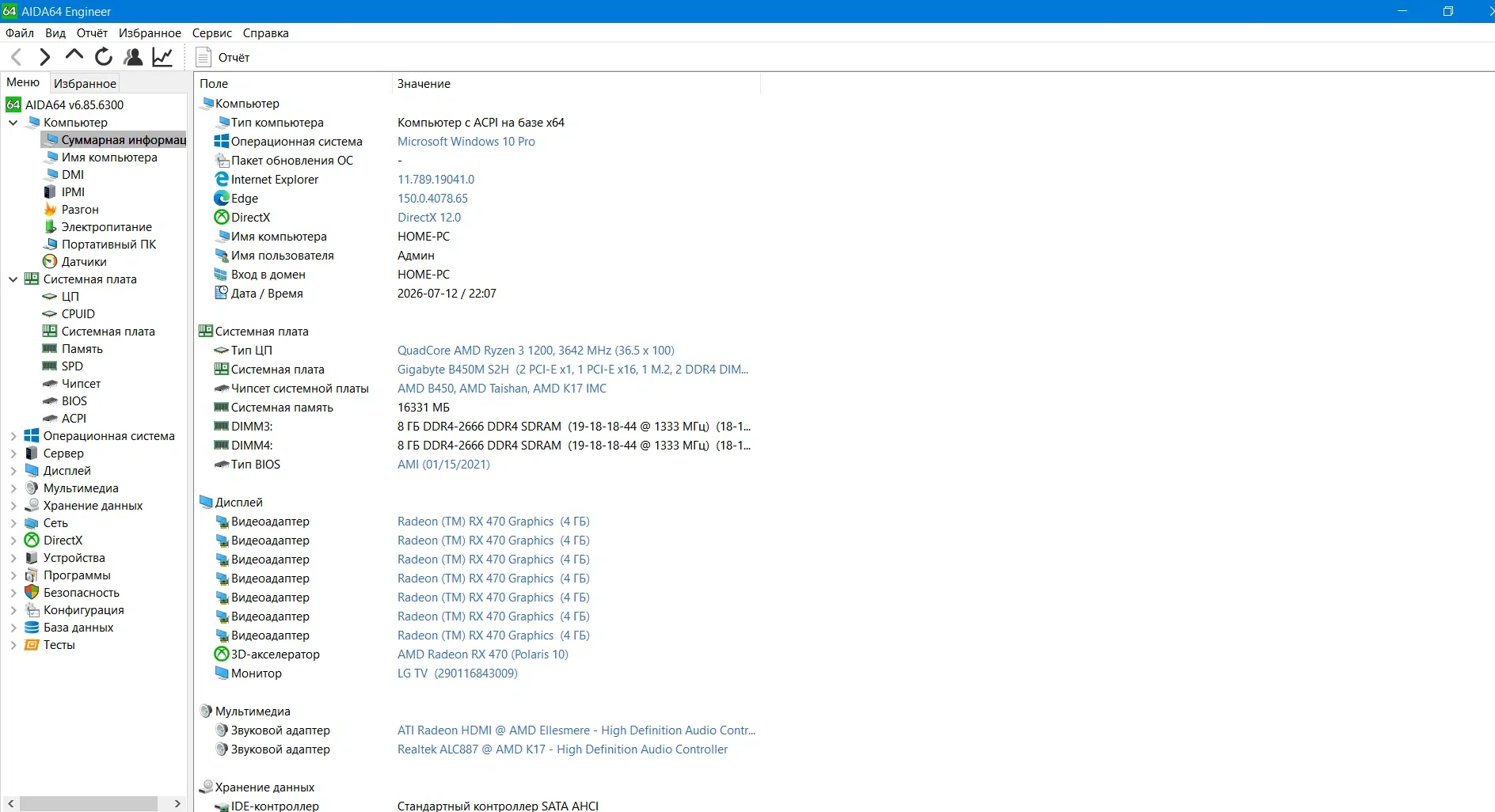Expand the Операционная система tree node

click(13, 436)
